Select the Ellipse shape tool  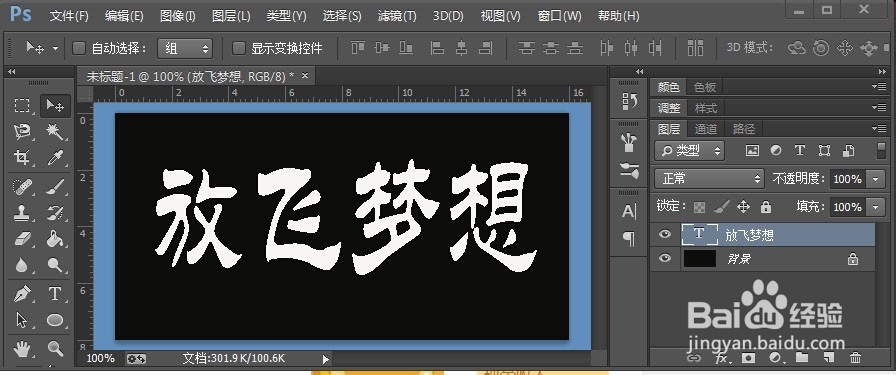click(x=55, y=320)
